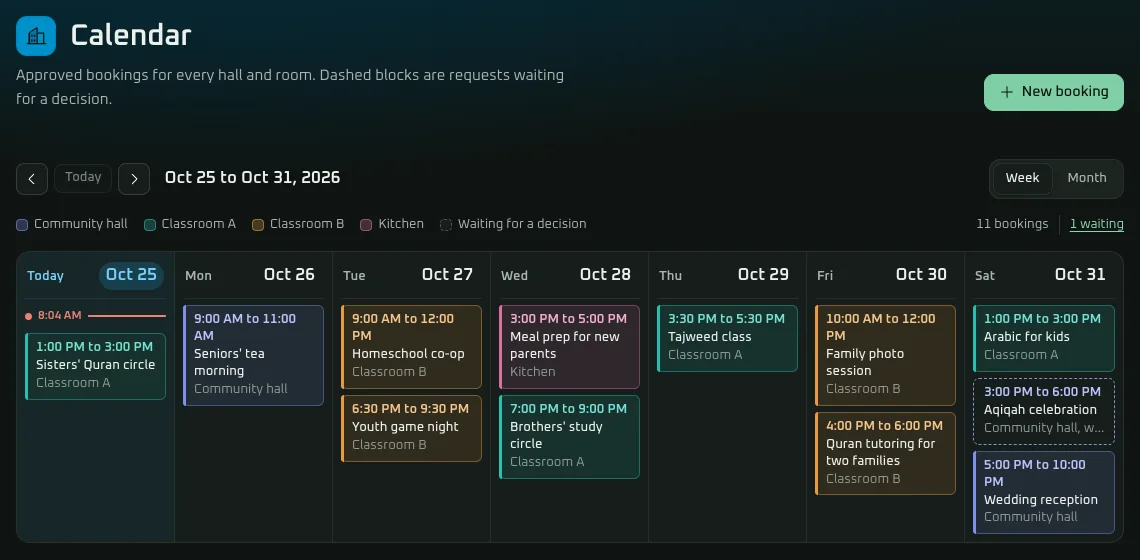Open Homeschool co-op booking
1140x560 pixels.
click(x=412, y=347)
